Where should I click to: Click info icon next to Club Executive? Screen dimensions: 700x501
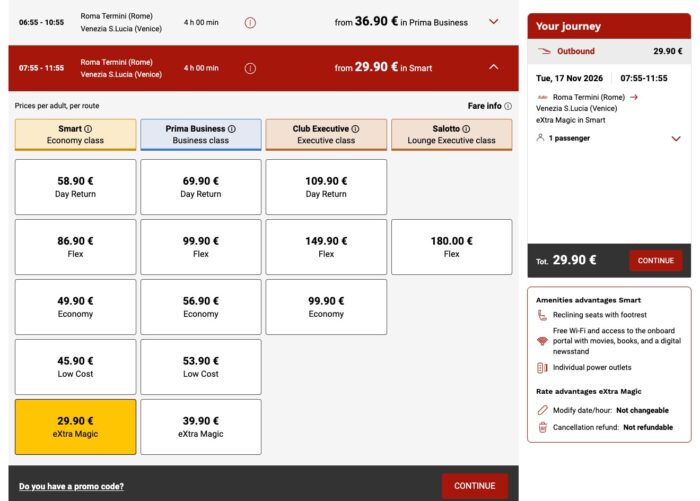click(x=355, y=129)
